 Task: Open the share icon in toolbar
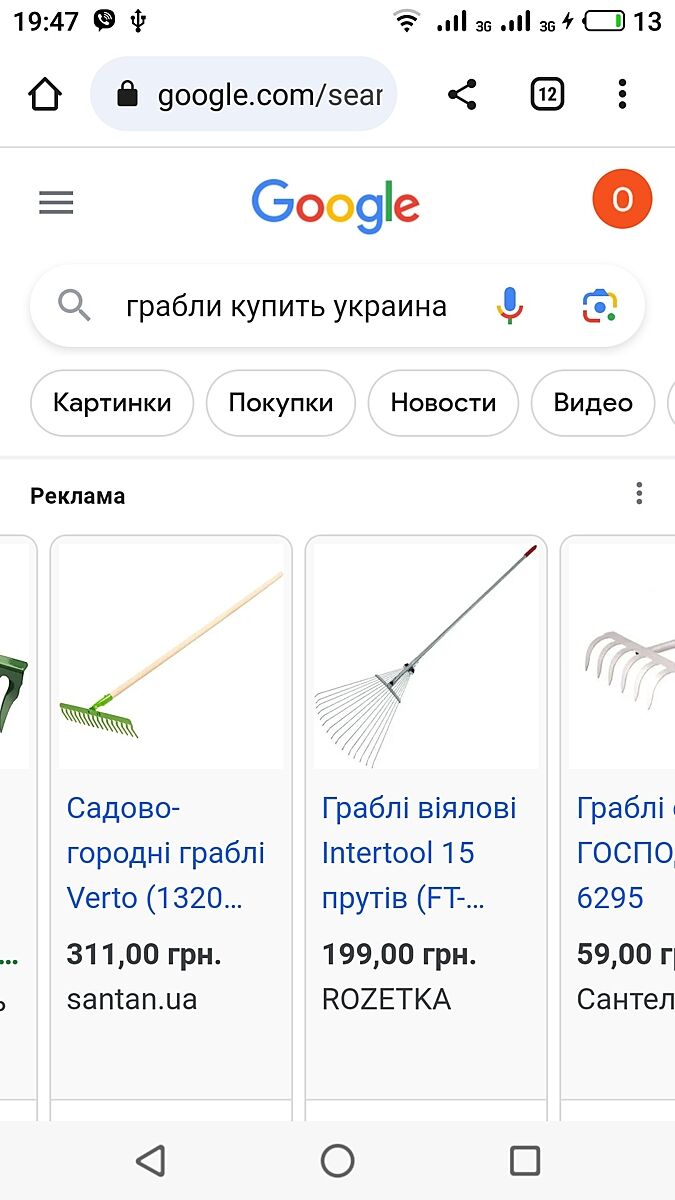tap(461, 95)
